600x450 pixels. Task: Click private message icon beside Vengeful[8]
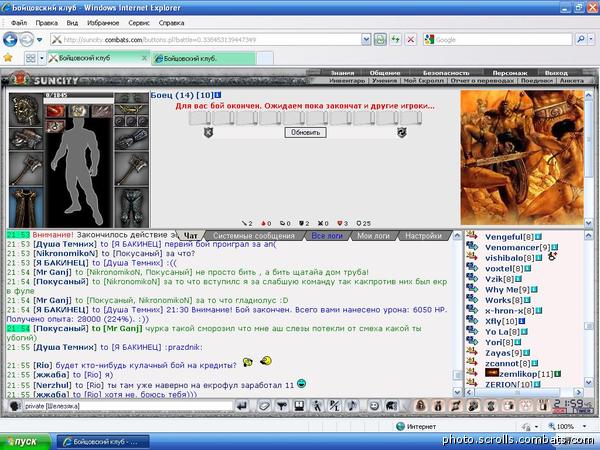(x=472, y=236)
